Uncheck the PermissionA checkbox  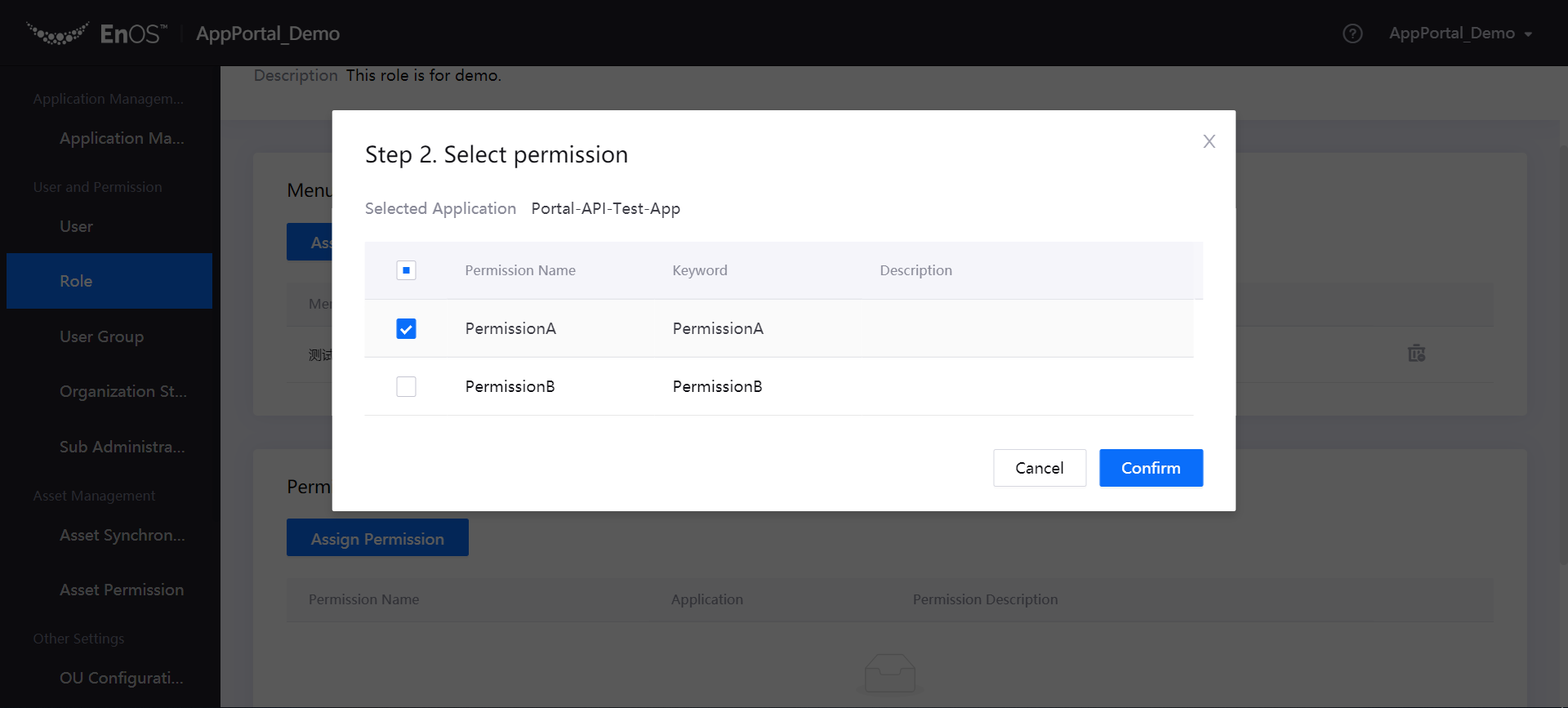(x=406, y=328)
